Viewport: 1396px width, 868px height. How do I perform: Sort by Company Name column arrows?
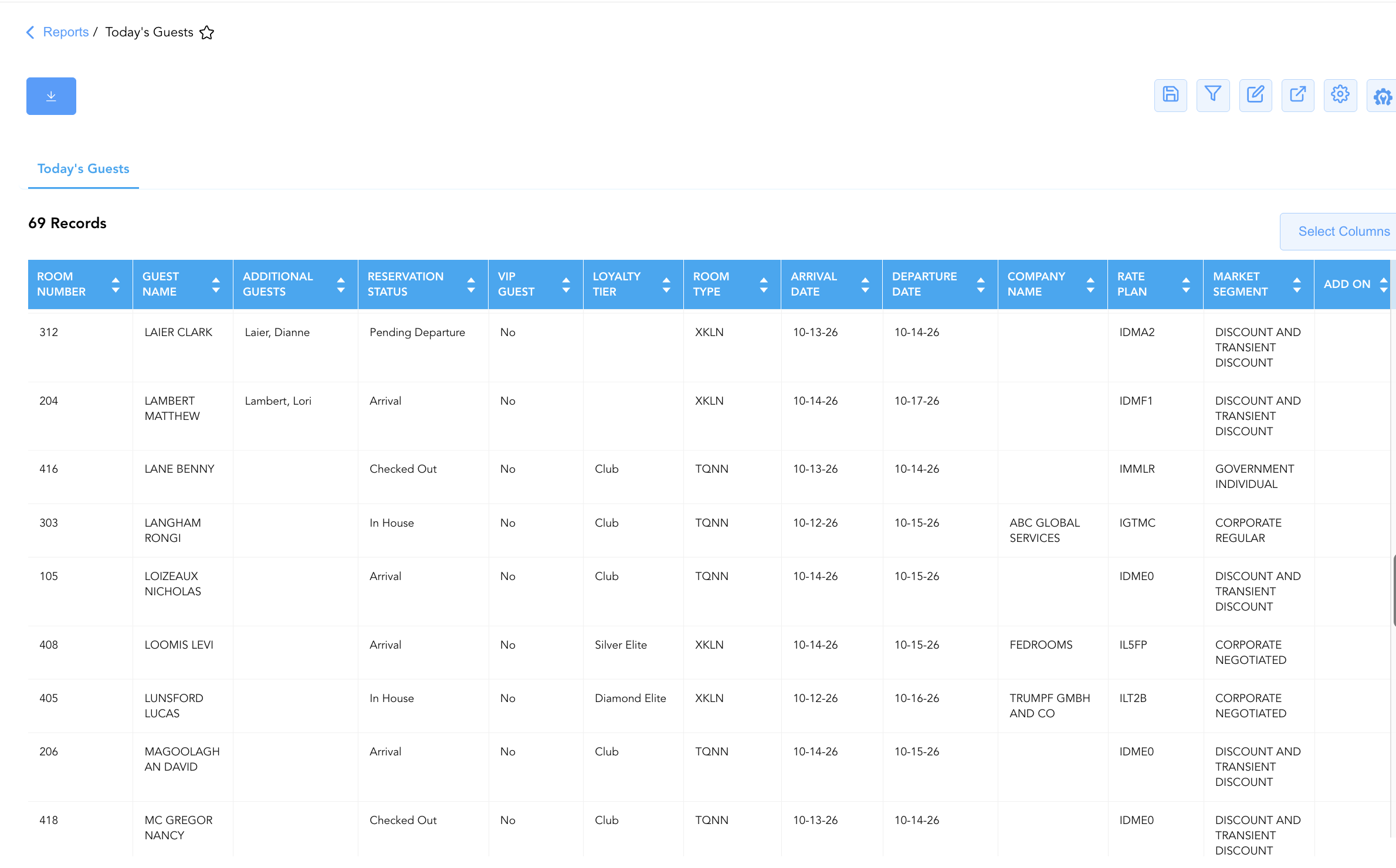(x=1090, y=285)
